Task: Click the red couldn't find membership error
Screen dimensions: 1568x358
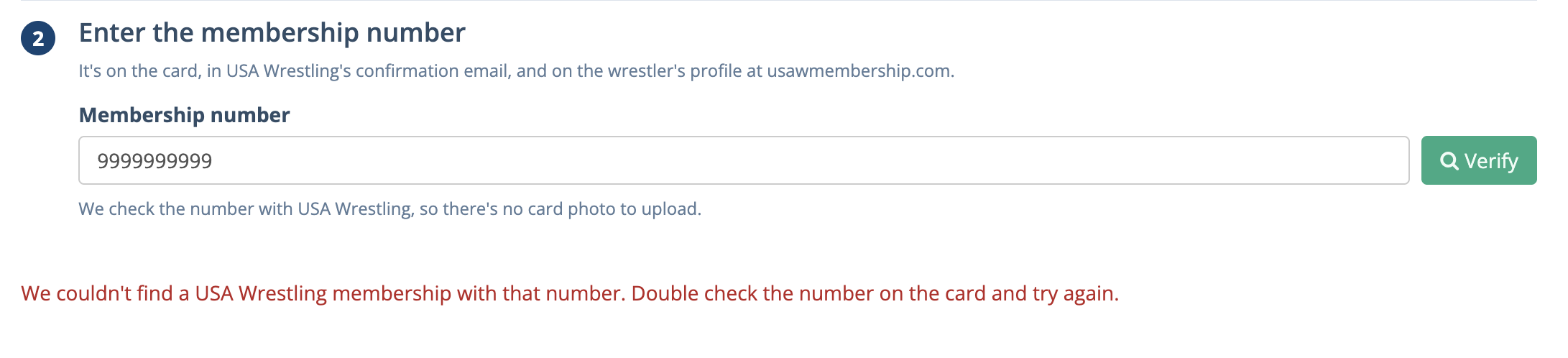Action: click(x=570, y=293)
